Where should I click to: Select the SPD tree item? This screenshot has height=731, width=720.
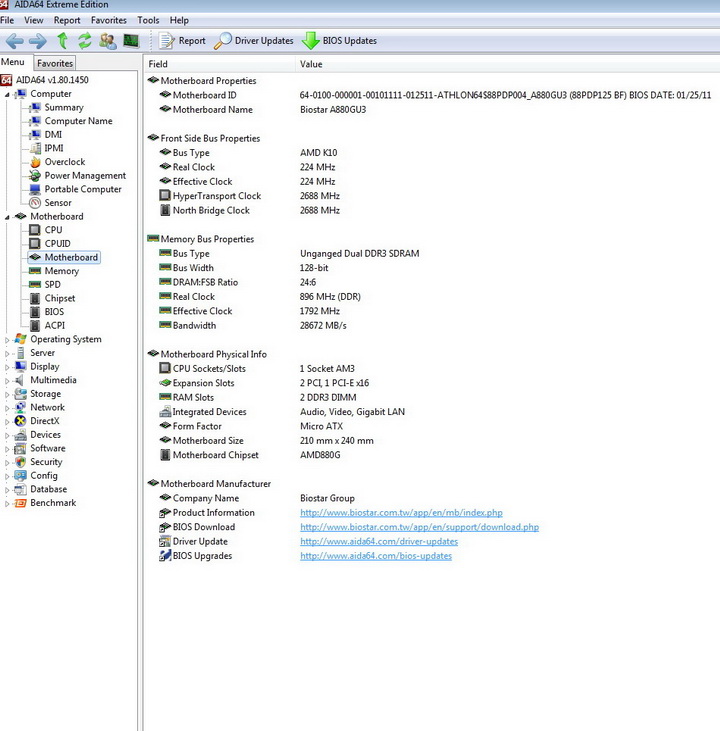52,284
